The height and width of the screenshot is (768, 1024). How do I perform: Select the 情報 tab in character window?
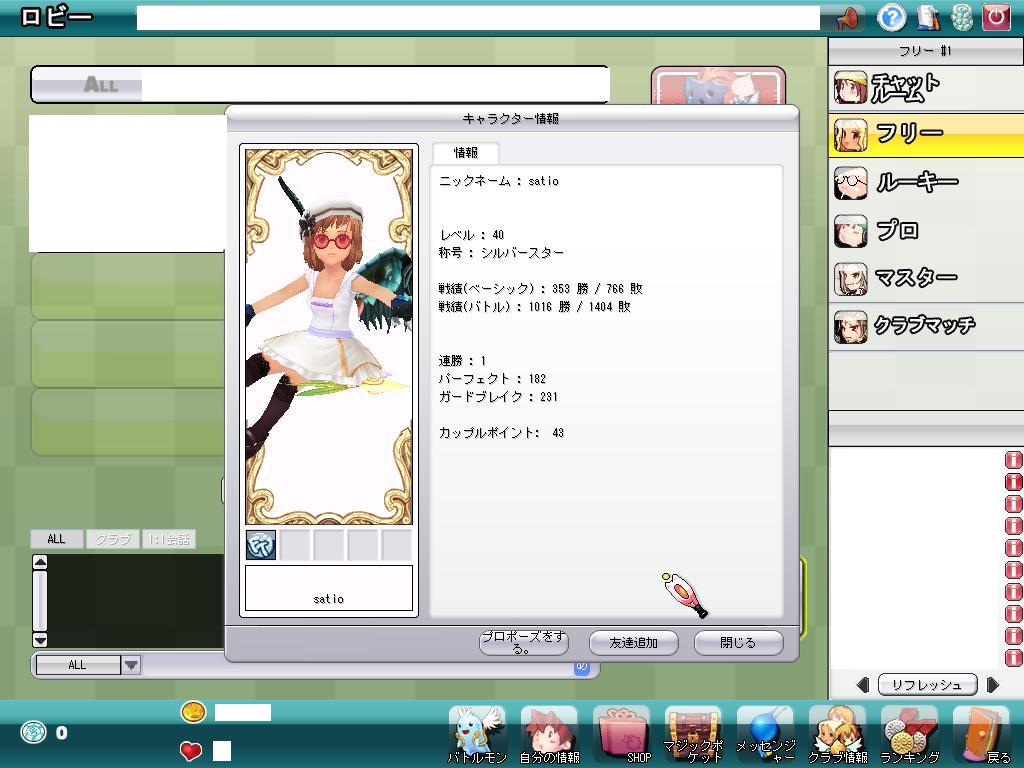466,153
